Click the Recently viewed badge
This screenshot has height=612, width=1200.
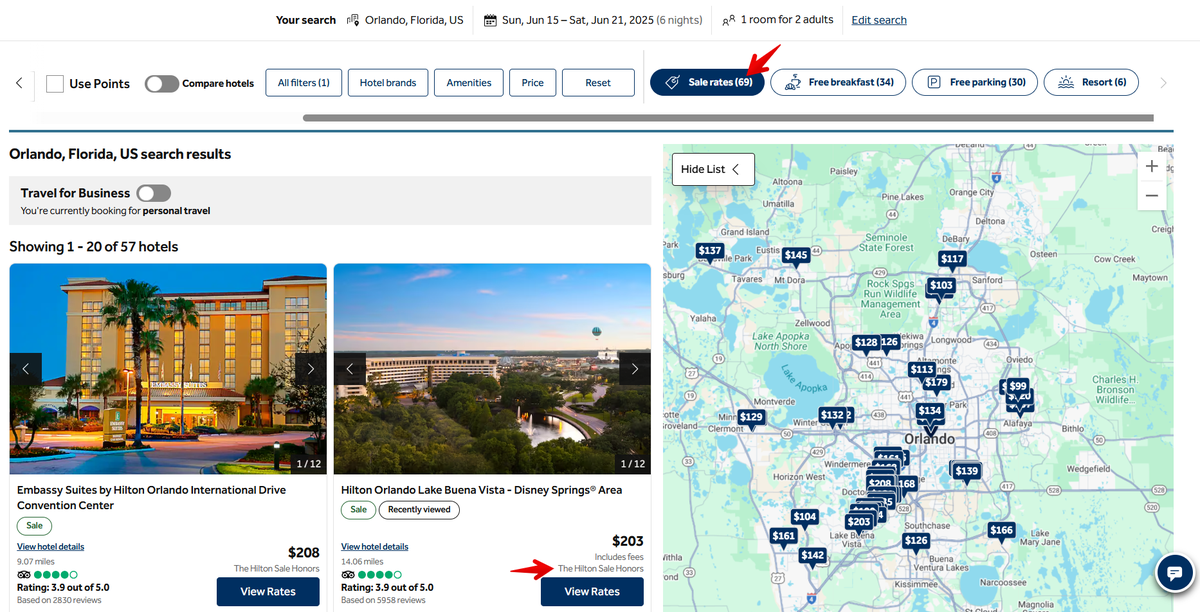pos(420,510)
